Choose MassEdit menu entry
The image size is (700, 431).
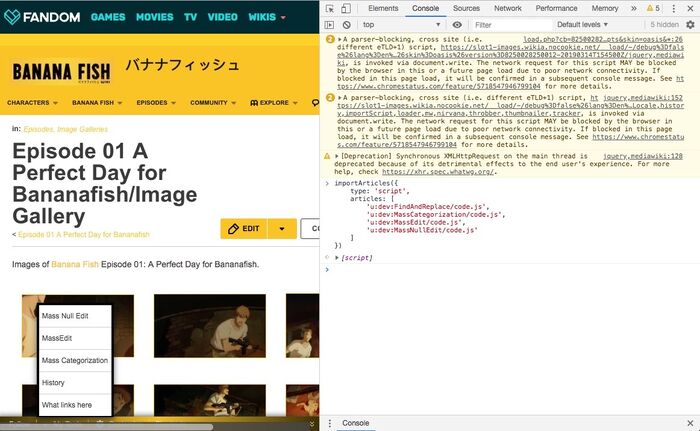pos(75,338)
